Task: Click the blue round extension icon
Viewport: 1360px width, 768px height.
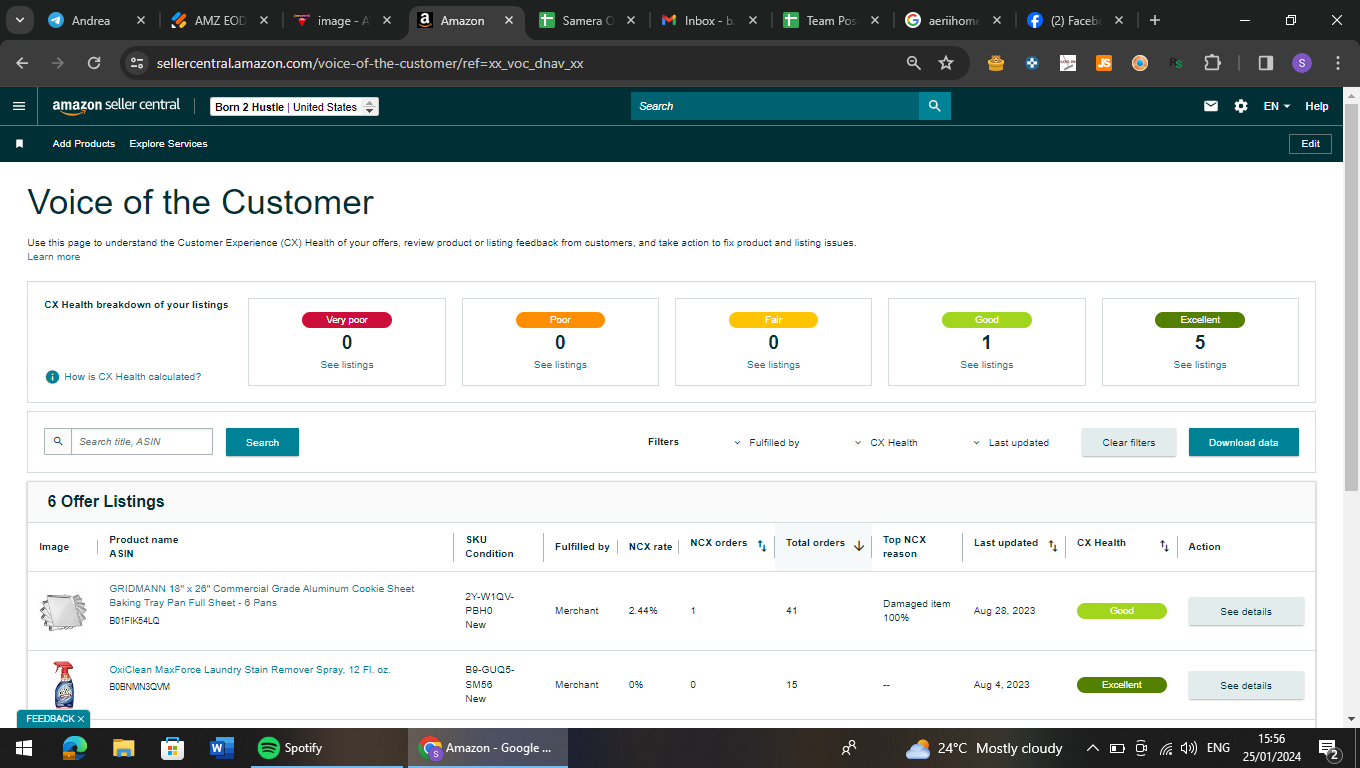Action: click(x=1032, y=63)
